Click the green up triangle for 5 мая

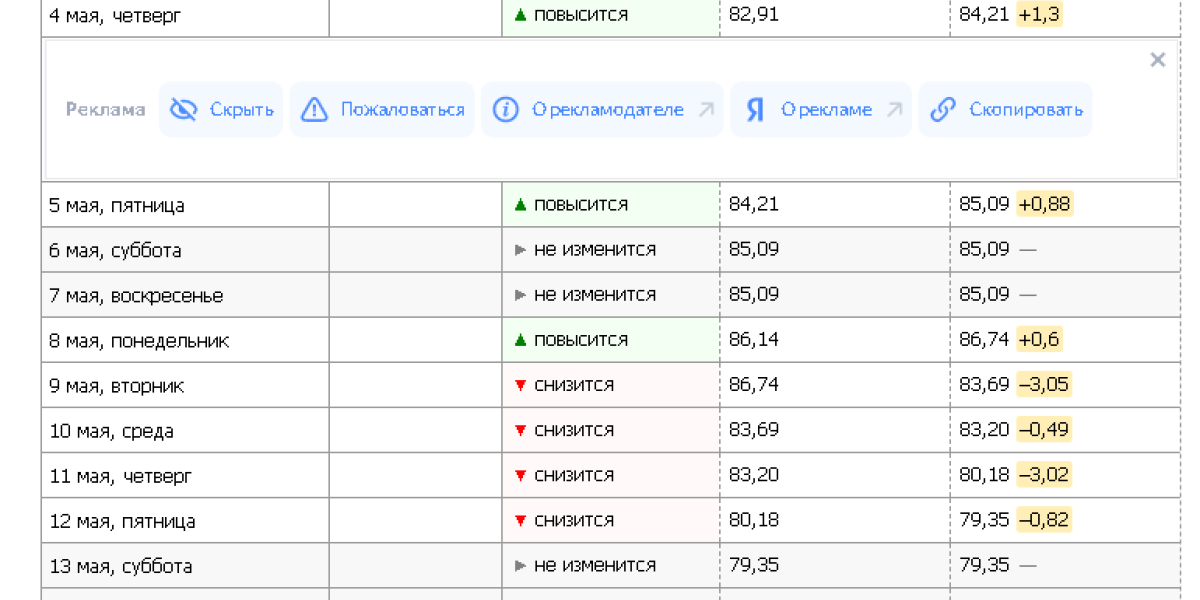click(x=520, y=205)
